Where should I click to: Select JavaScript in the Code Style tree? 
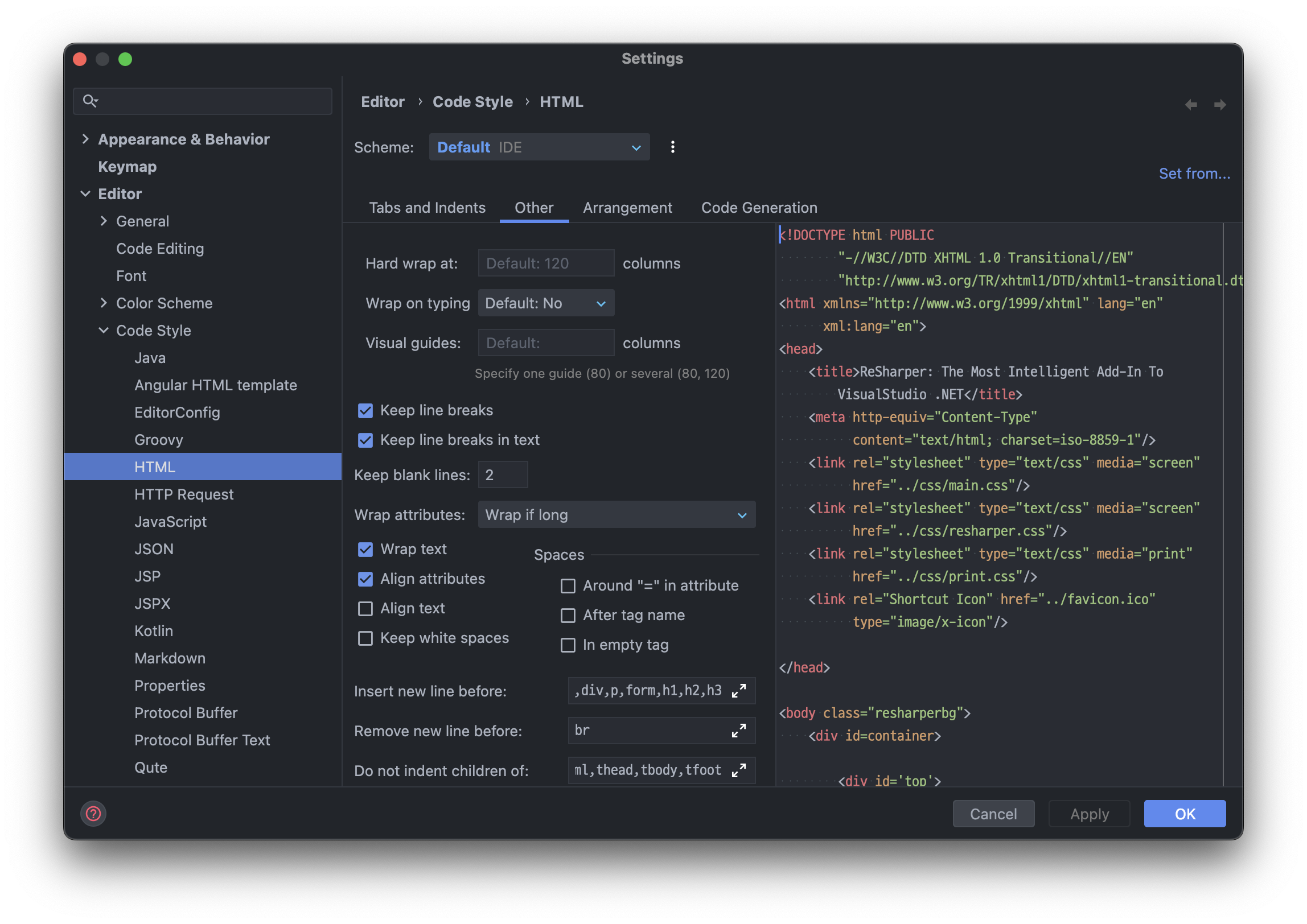pos(170,521)
